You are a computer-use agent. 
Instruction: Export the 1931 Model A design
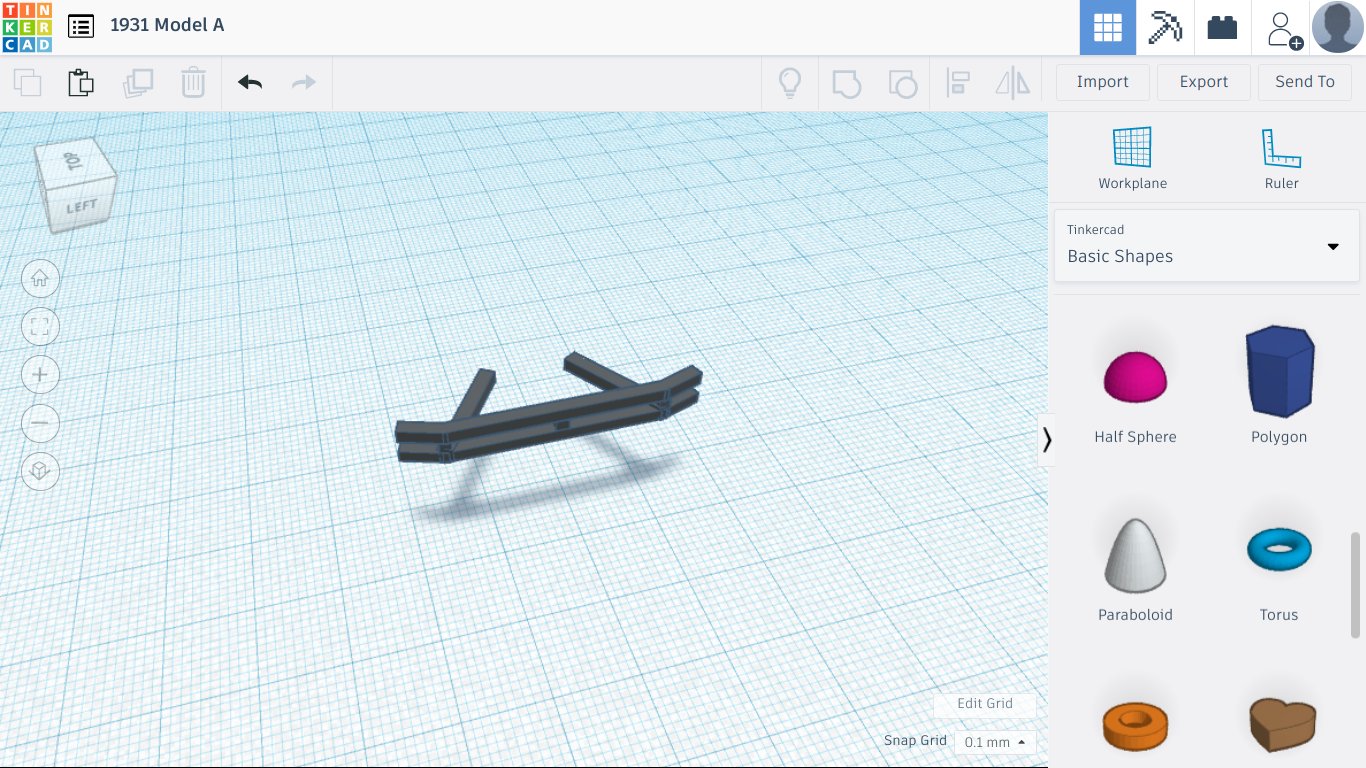pos(1203,82)
